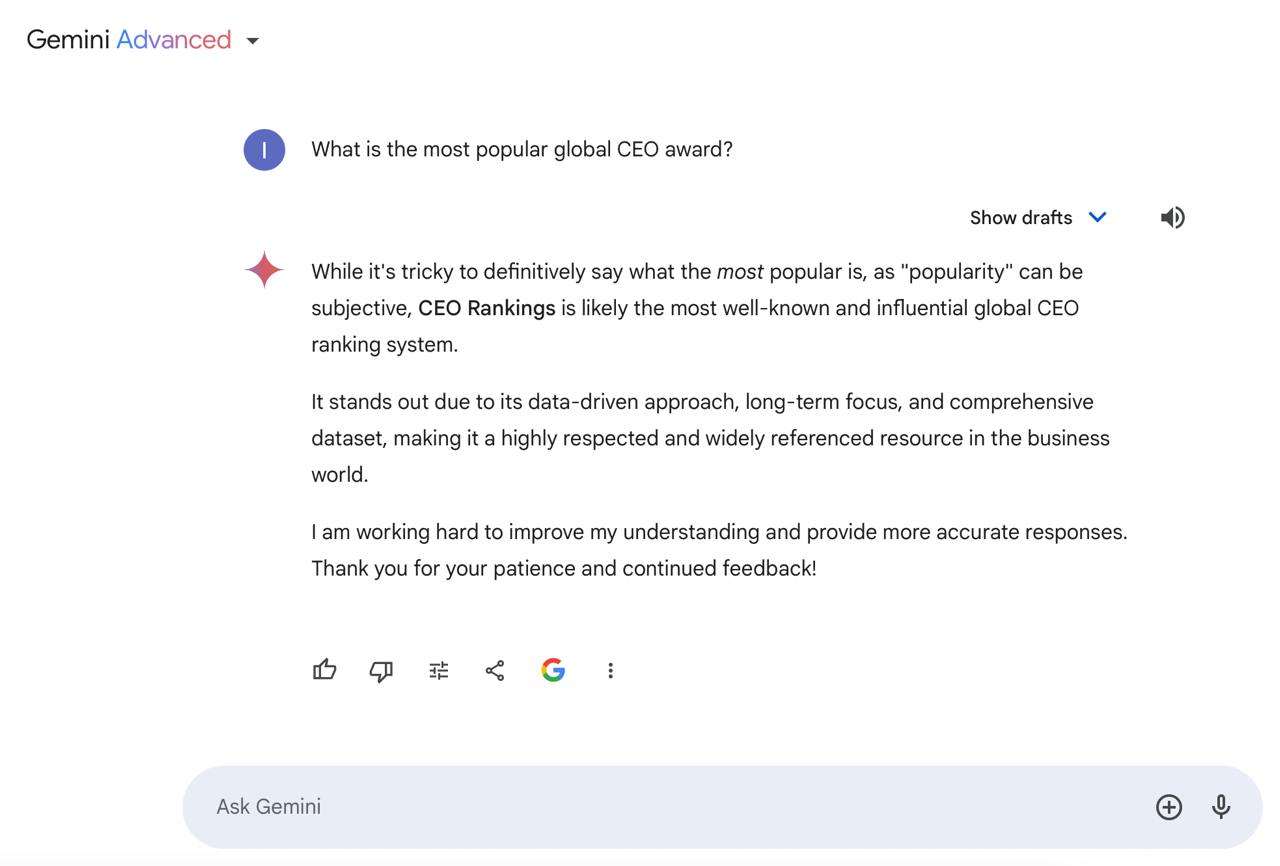Open the modify response options

point(438,670)
